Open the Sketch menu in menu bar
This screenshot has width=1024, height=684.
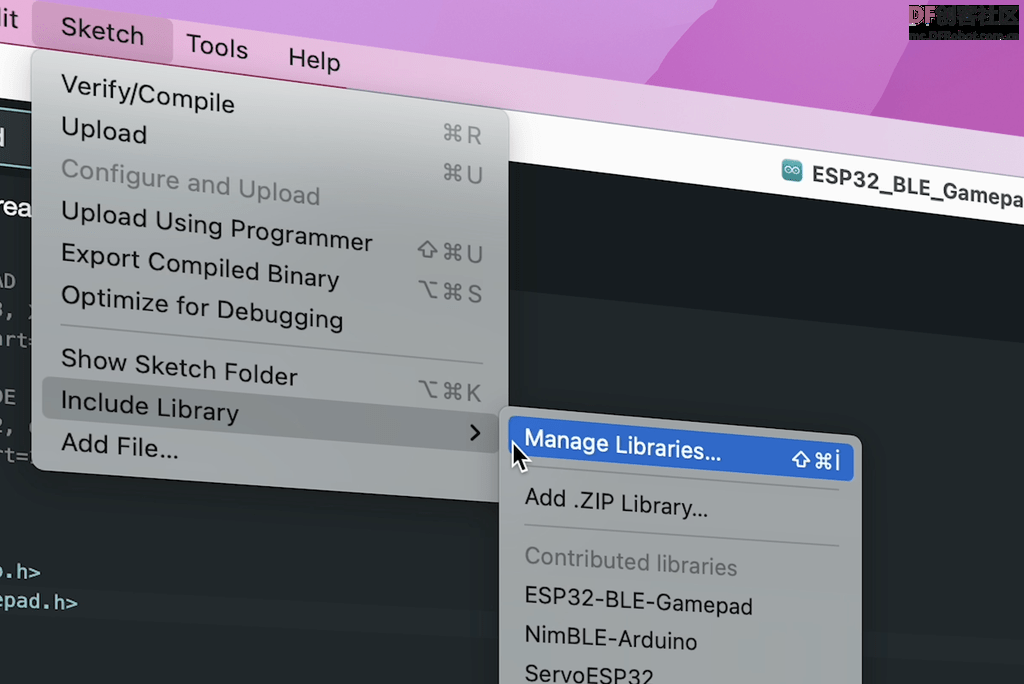point(103,31)
